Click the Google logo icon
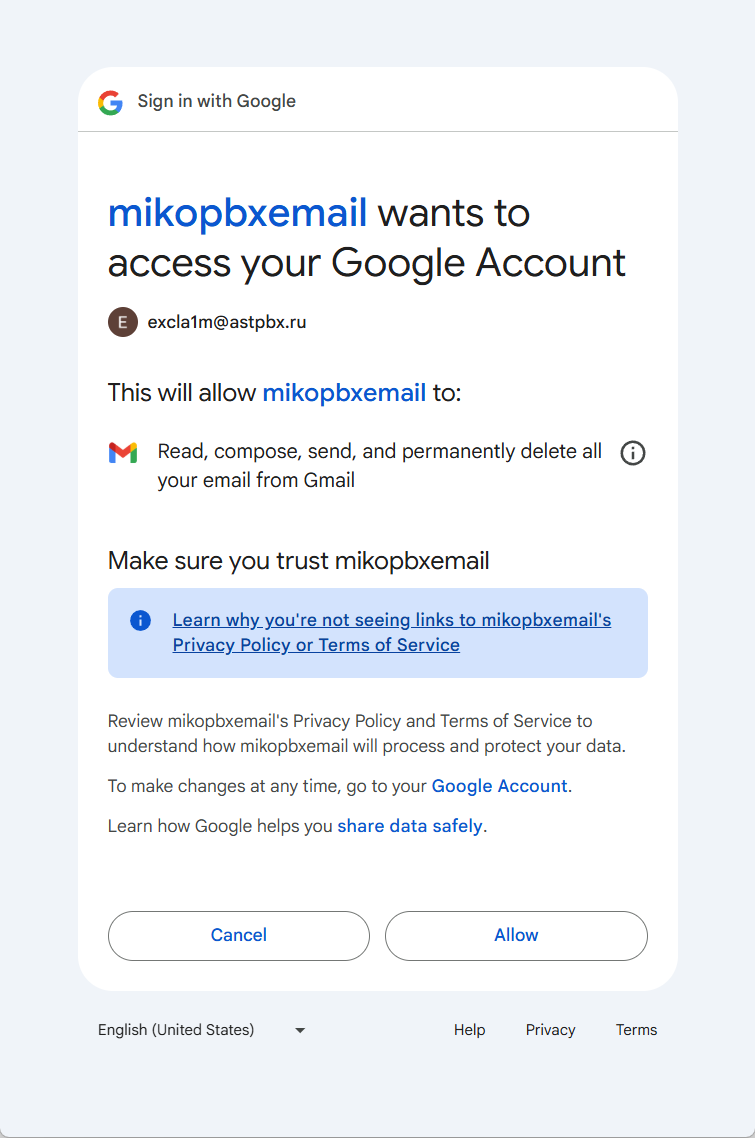The image size is (755, 1138). [110, 102]
